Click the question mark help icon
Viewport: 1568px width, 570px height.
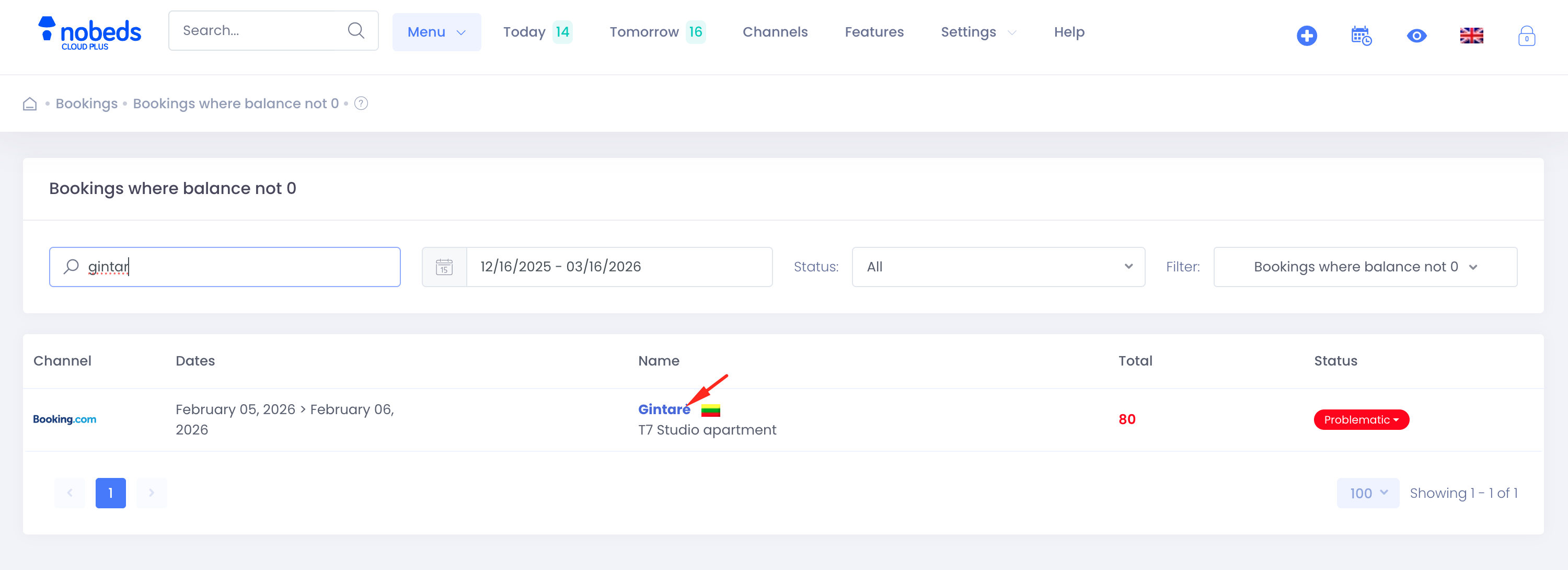(x=361, y=104)
